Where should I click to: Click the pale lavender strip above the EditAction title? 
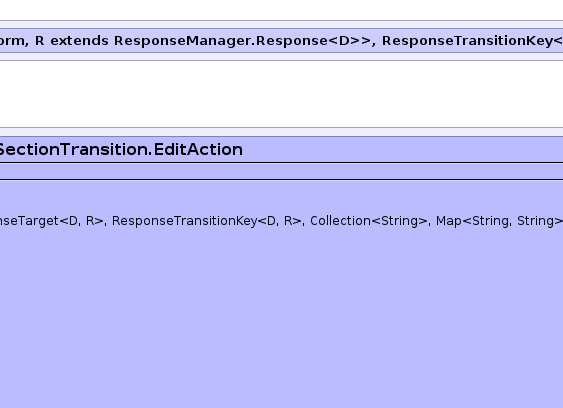282,132
